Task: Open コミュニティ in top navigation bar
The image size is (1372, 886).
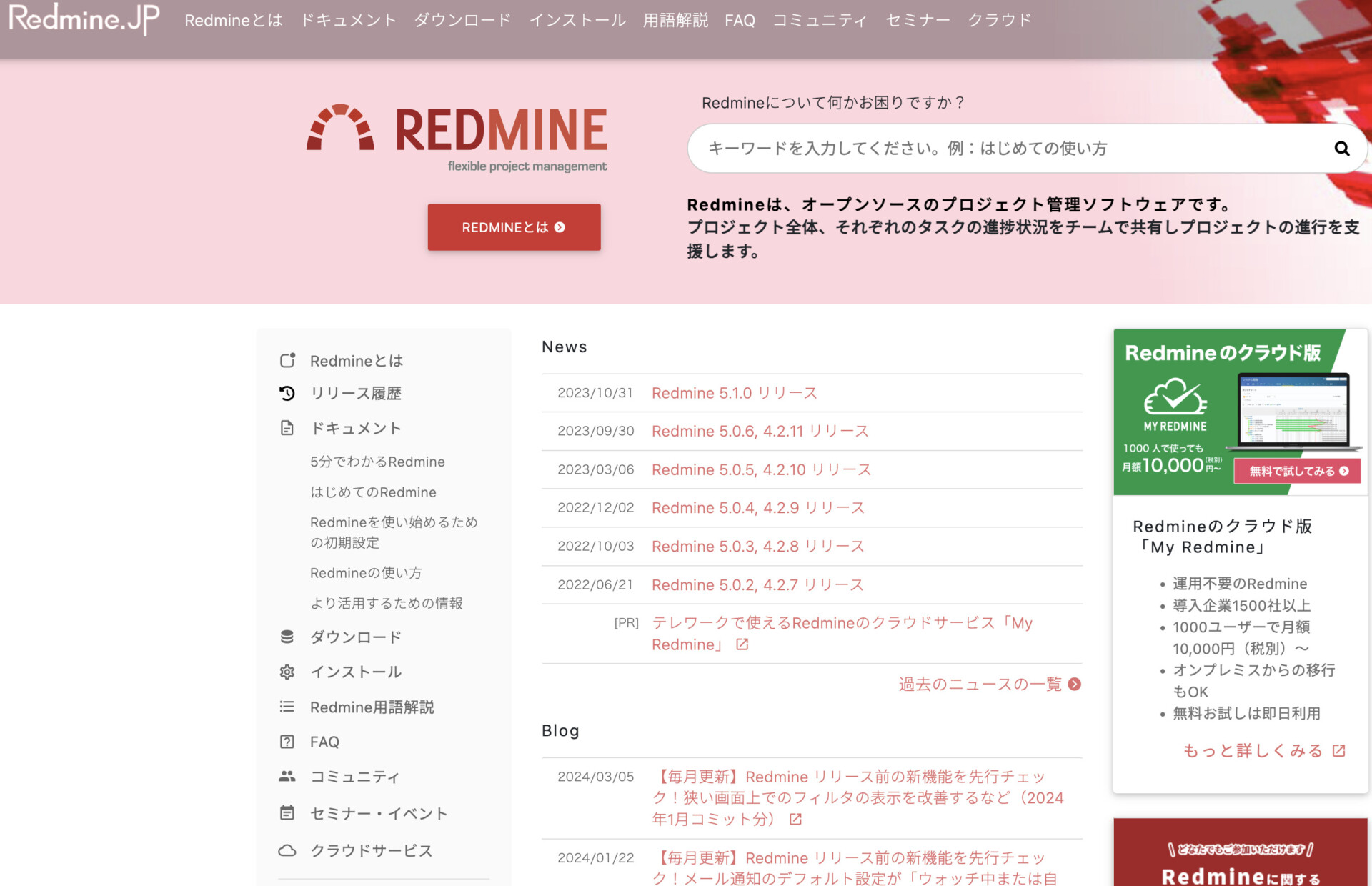Action: [820, 20]
